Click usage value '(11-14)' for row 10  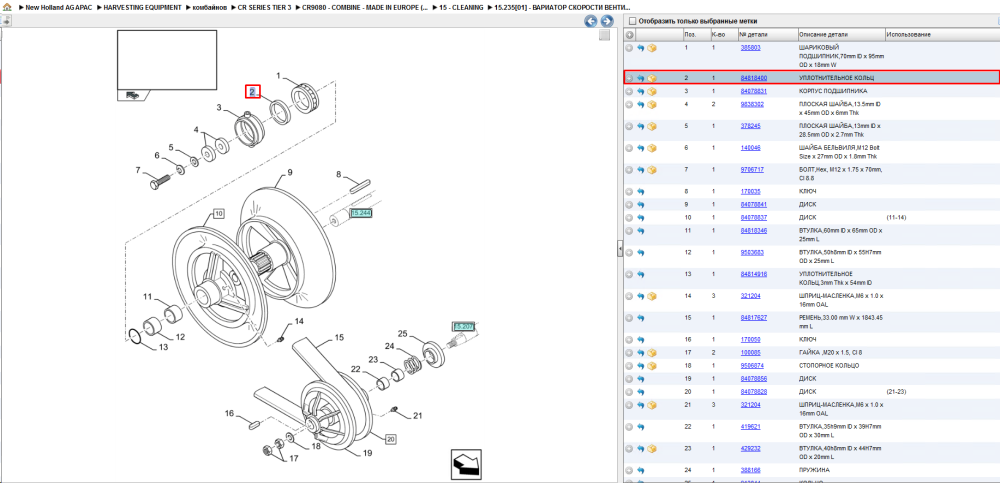(896, 218)
